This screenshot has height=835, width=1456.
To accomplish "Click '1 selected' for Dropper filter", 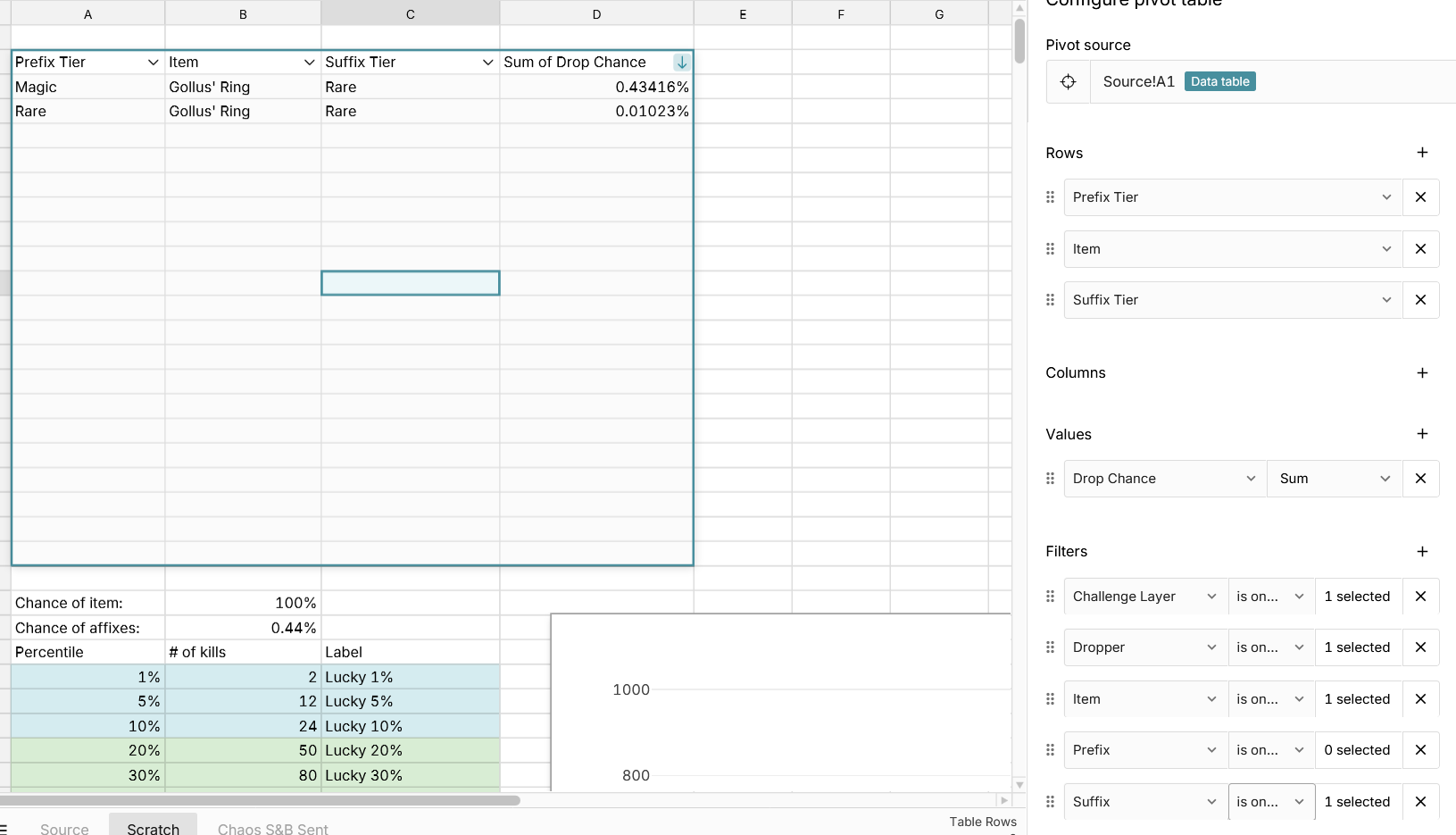I will tap(1356, 647).
